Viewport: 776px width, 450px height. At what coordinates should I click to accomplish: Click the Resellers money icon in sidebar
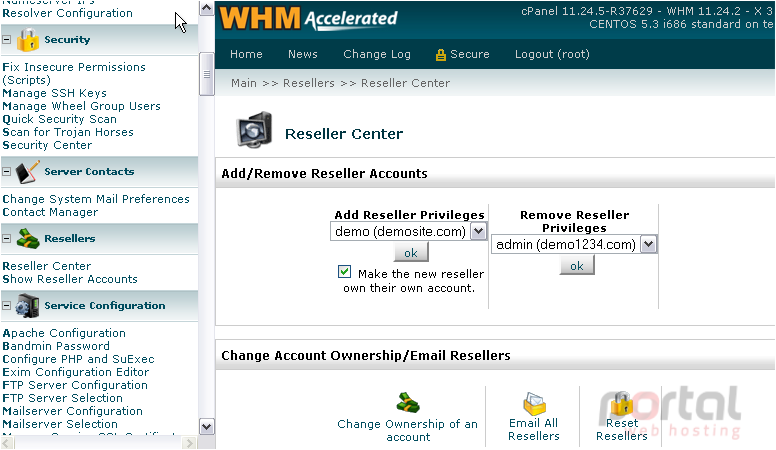(28, 239)
